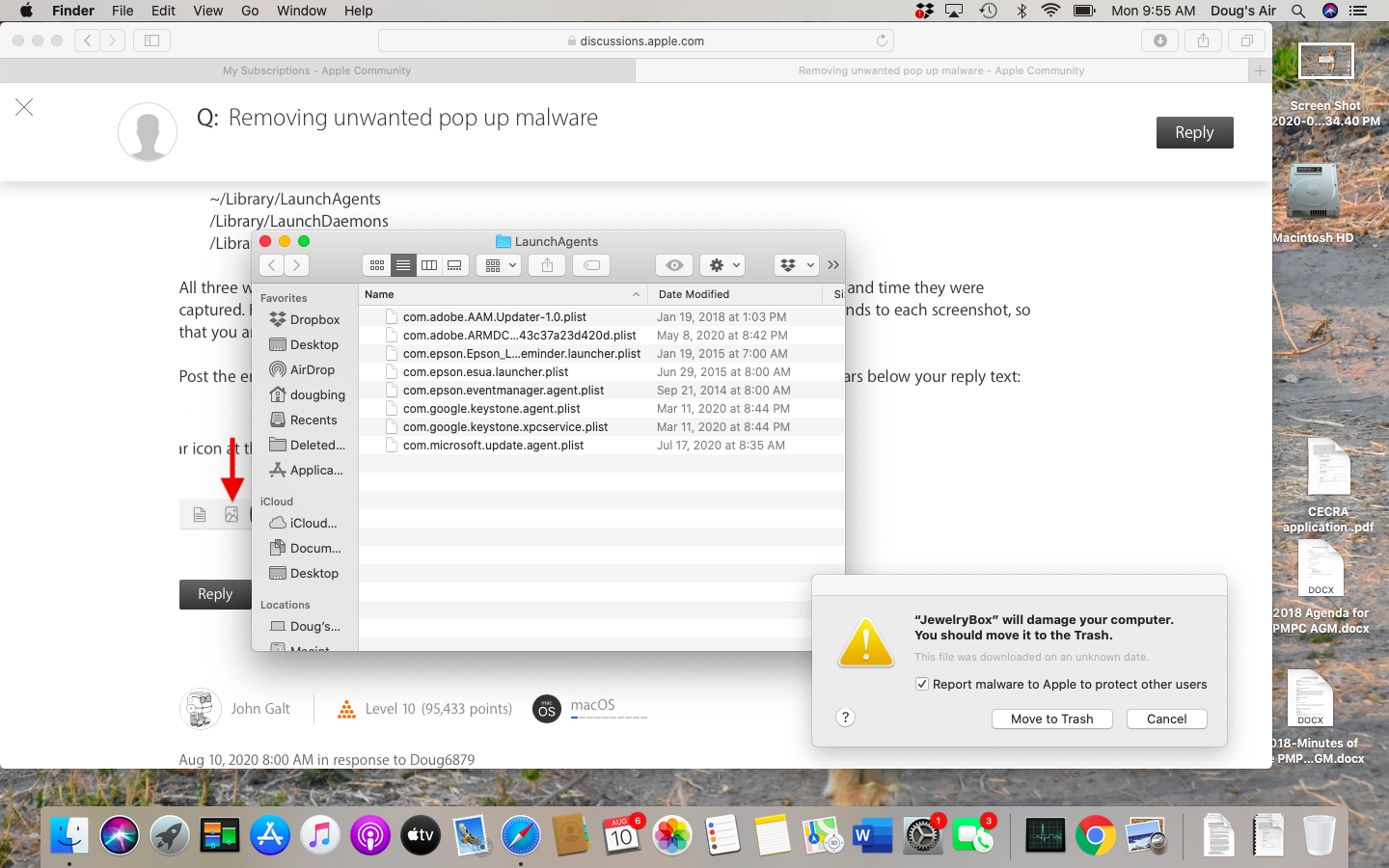Toggle Safari sidebar button
The height and width of the screenshot is (868, 1389).
click(x=151, y=41)
